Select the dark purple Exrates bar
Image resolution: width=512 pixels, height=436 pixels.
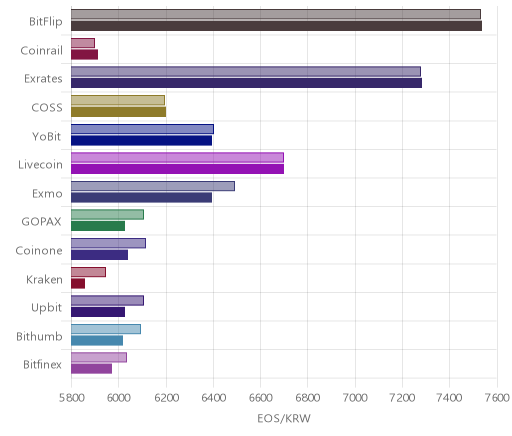click(x=246, y=83)
